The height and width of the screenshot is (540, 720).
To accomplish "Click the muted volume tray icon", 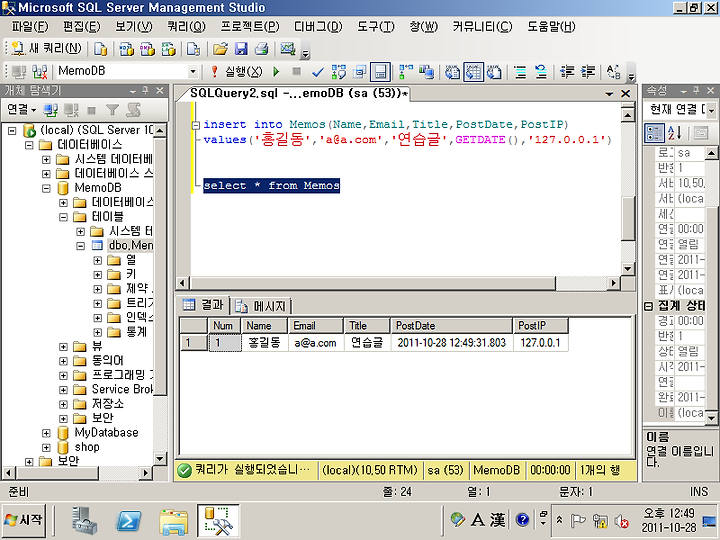I will 621,521.
